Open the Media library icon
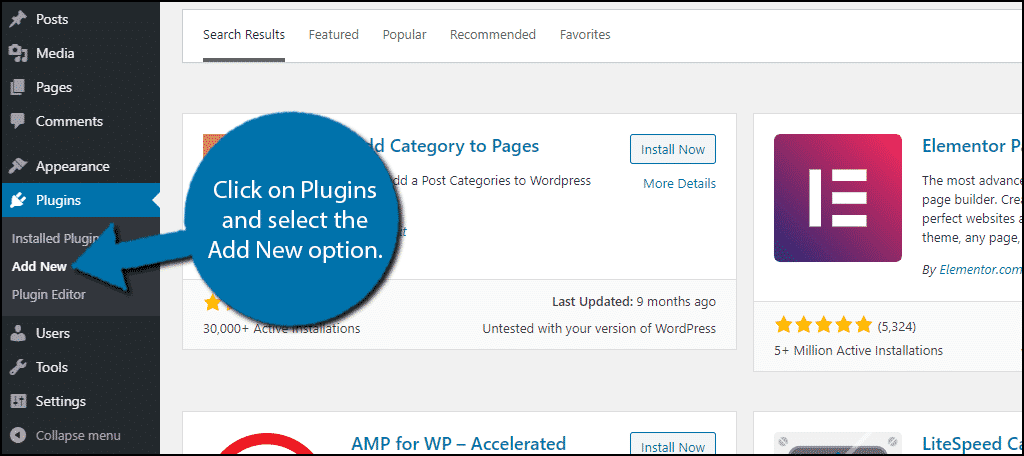The image size is (1024, 456). tap(18, 54)
